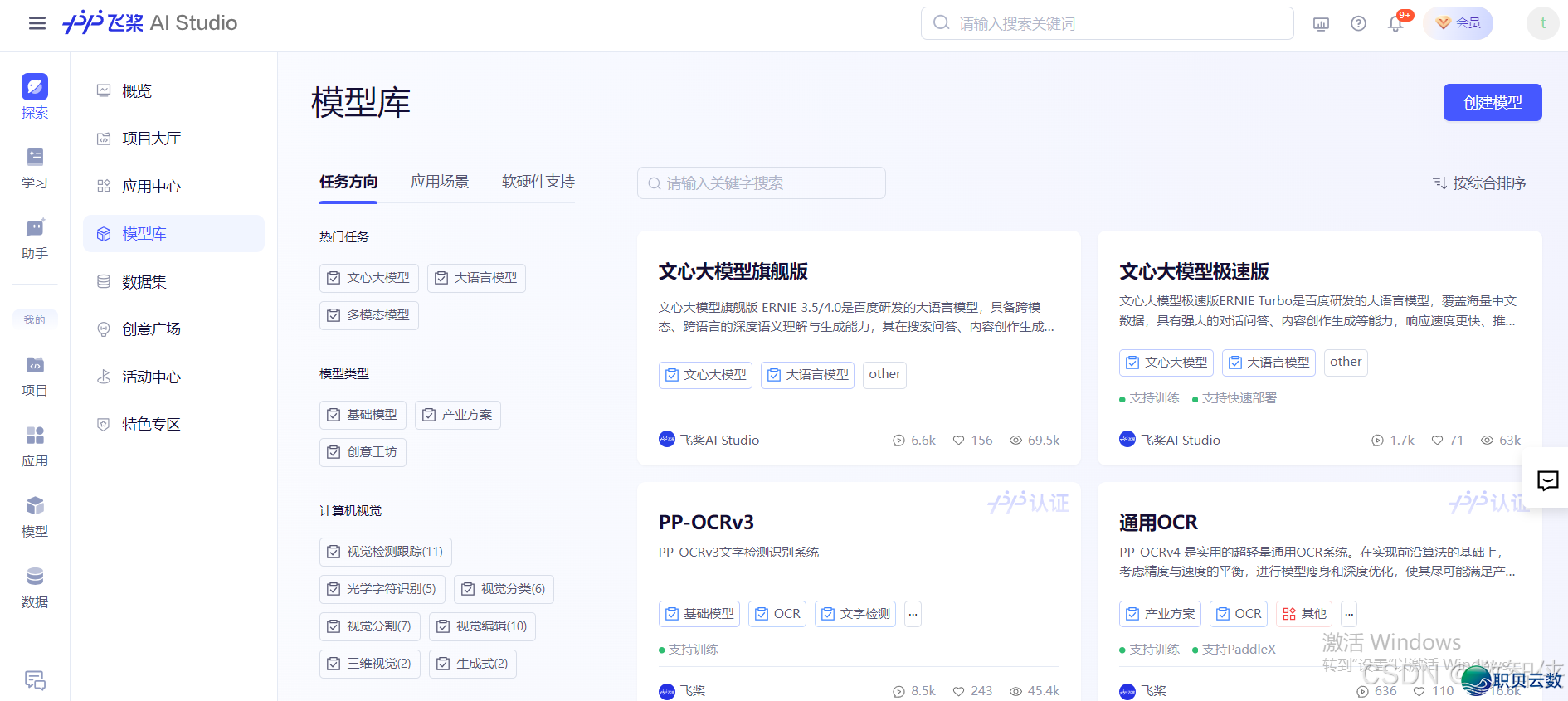Click the like heart on 文心大模型极速版 card

1437,441
